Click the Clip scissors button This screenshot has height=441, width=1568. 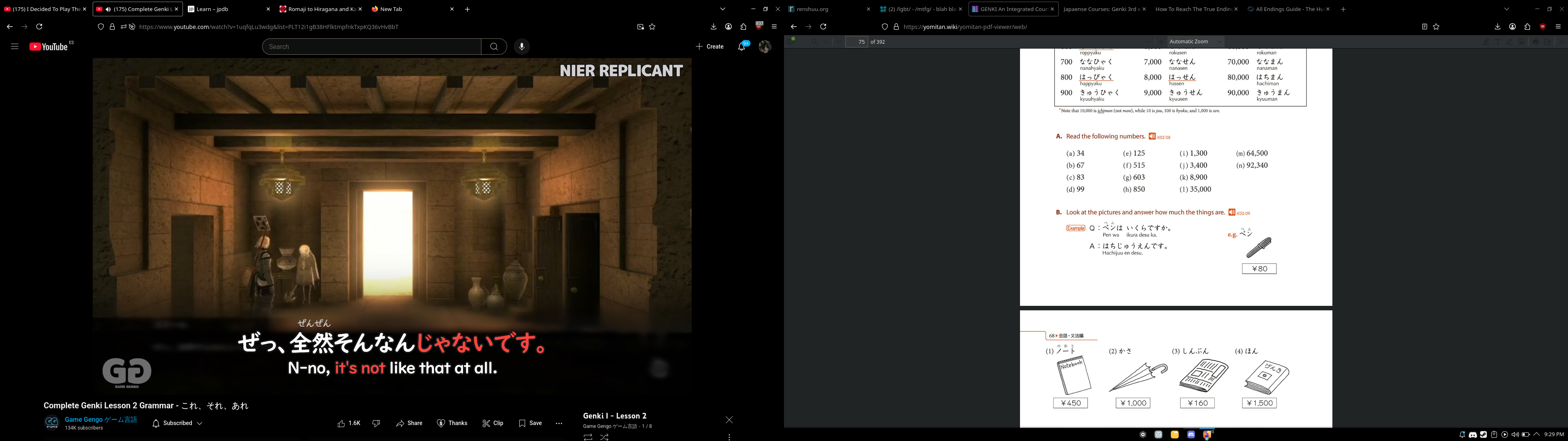(493, 423)
